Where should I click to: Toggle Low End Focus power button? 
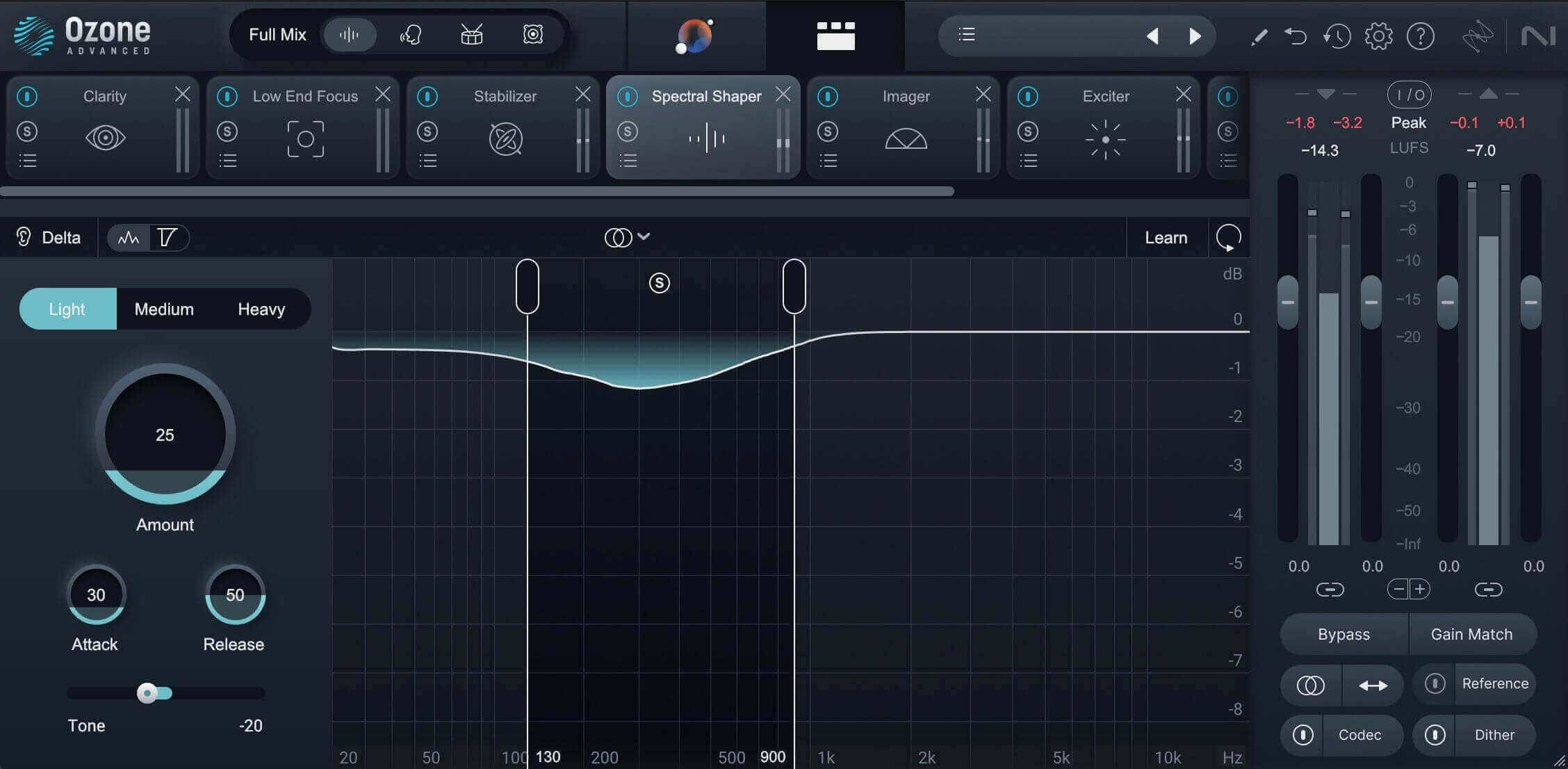click(227, 96)
